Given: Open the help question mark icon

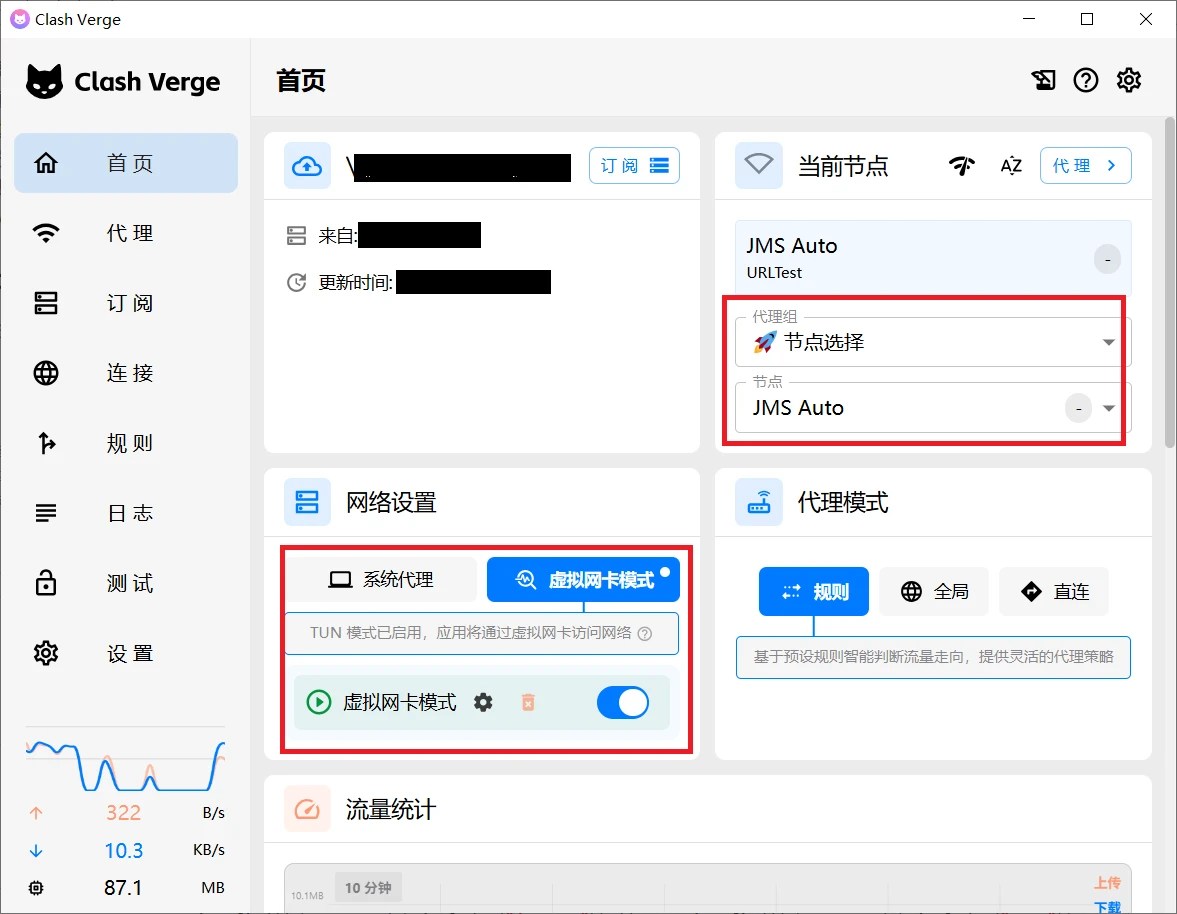Looking at the screenshot, I should (x=1085, y=80).
